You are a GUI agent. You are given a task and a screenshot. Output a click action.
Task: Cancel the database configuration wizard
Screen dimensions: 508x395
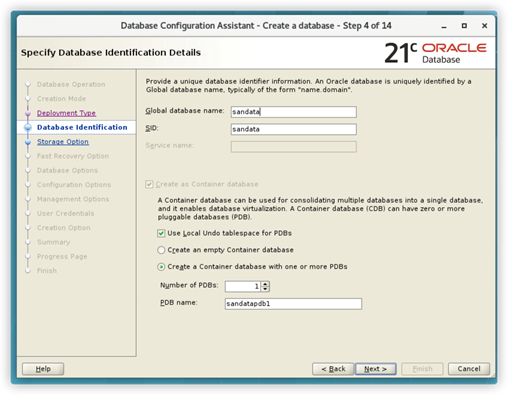coord(469,369)
